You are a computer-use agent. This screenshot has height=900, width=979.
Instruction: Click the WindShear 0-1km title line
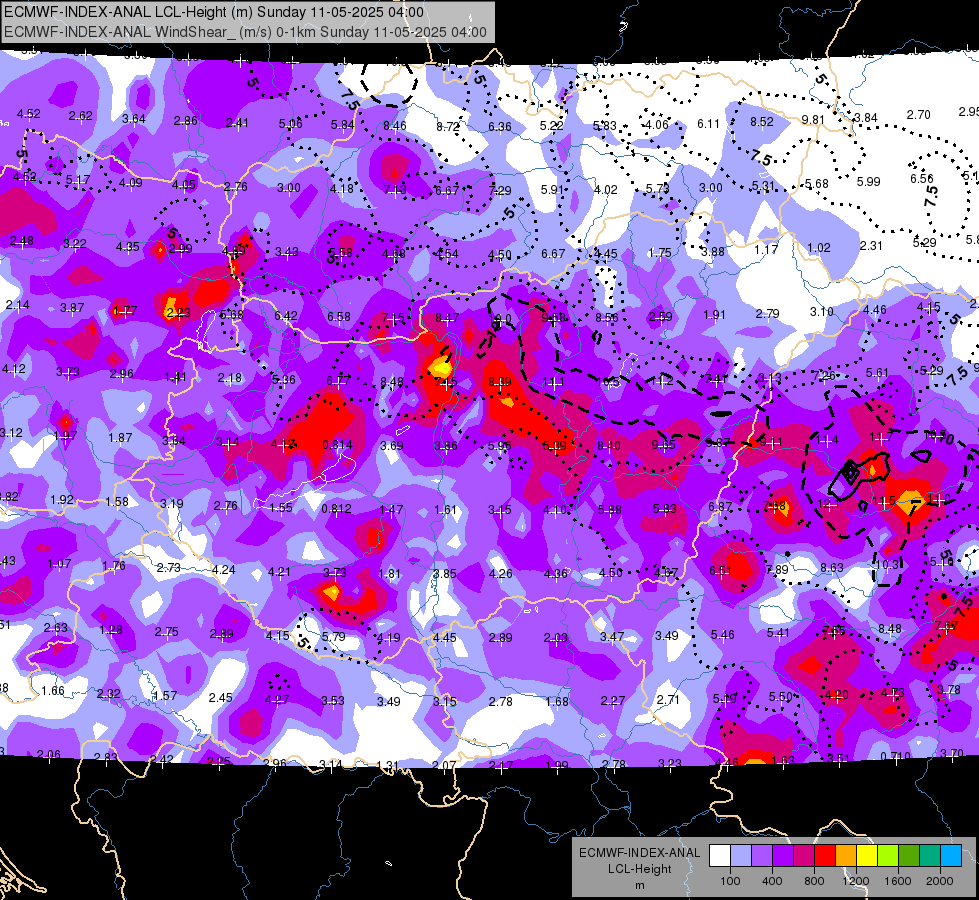click(x=245, y=32)
